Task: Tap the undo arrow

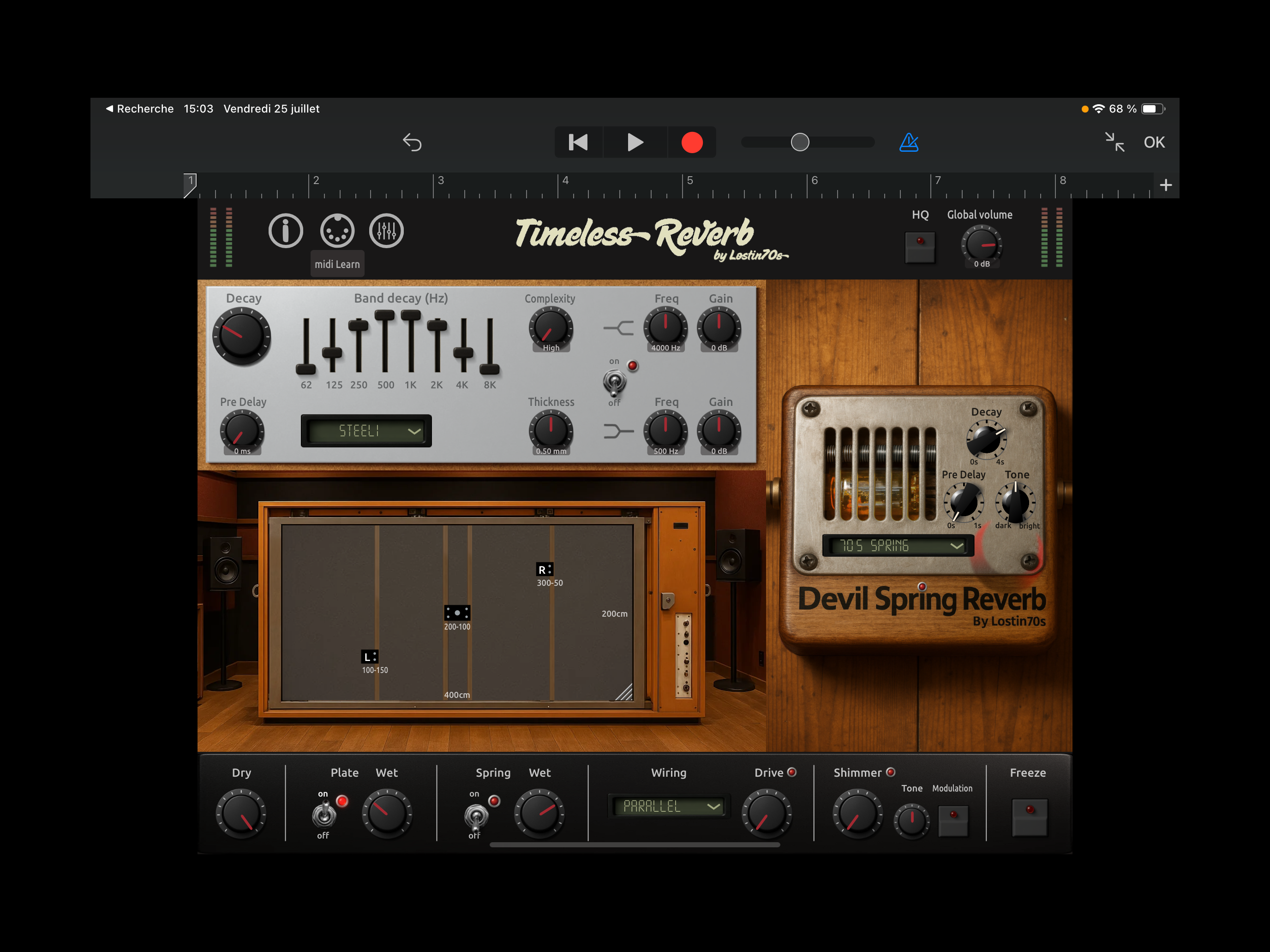Action: pyautogui.click(x=412, y=142)
